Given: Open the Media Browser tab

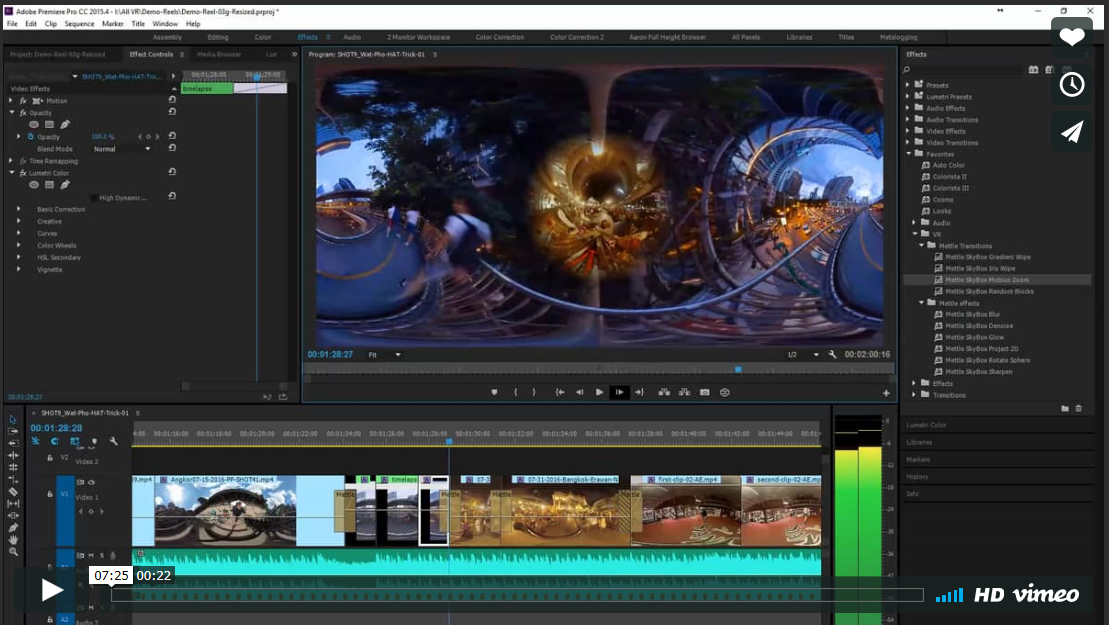Looking at the screenshot, I should pyautogui.click(x=219, y=54).
